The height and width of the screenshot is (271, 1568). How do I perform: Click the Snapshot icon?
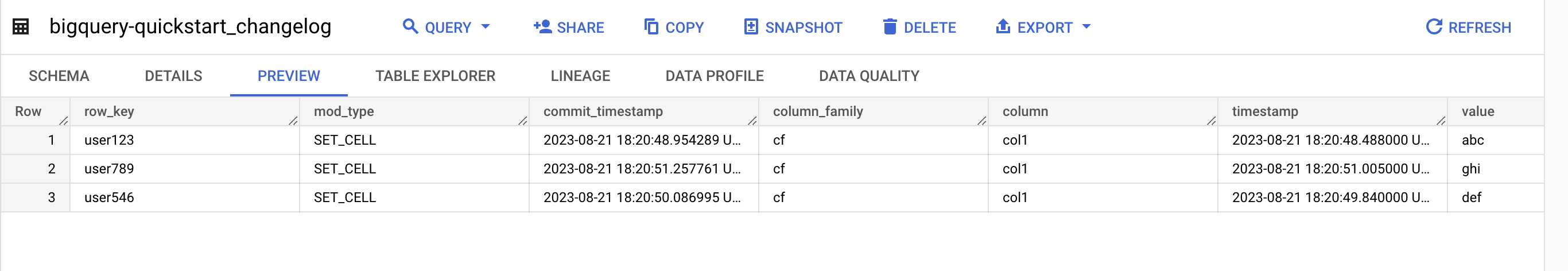click(751, 27)
